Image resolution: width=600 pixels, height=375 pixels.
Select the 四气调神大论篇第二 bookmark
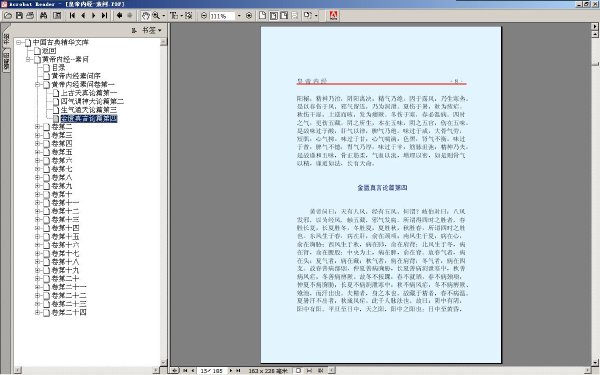pyautogui.click(x=92, y=101)
